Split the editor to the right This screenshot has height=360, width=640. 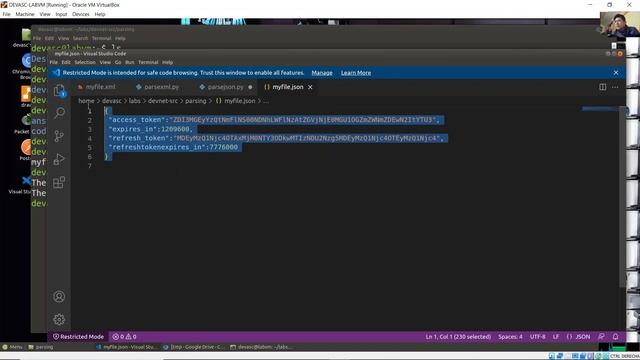tap(602, 87)
